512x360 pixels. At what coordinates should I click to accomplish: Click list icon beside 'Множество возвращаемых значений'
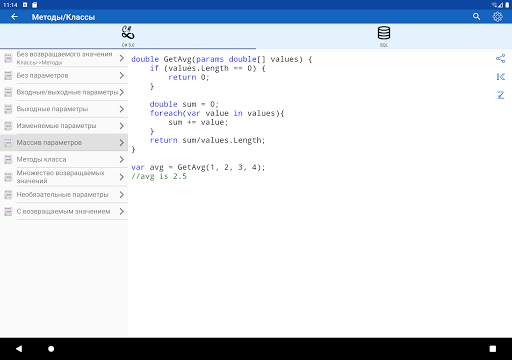8,177
